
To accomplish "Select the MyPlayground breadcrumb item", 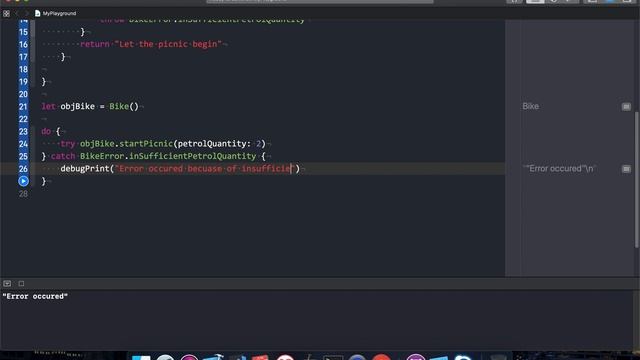I will (56, 13).
